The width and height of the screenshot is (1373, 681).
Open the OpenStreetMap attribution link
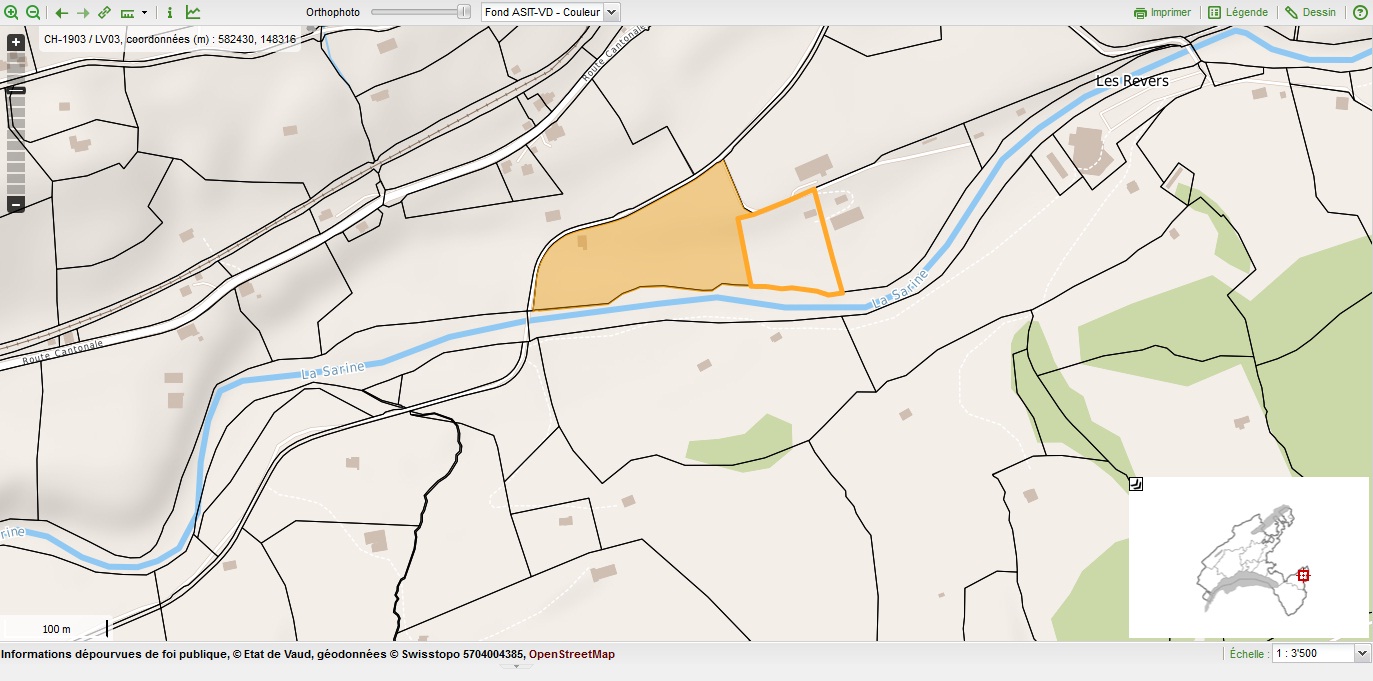pos(572,654)
